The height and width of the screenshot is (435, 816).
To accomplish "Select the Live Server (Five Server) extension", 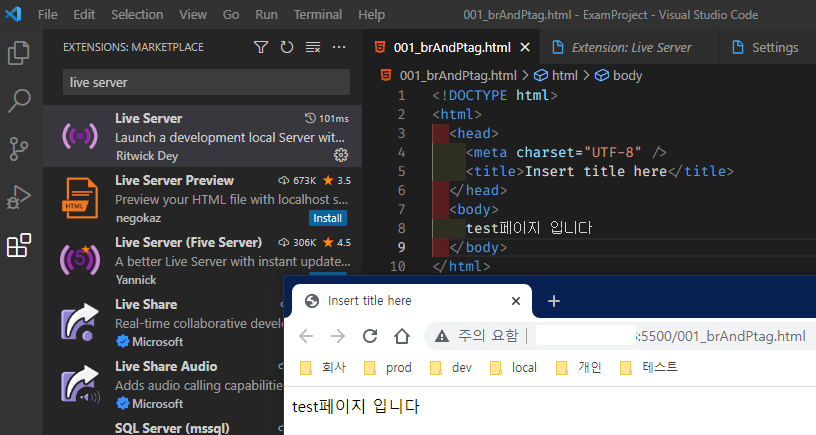I will [202, 259].
